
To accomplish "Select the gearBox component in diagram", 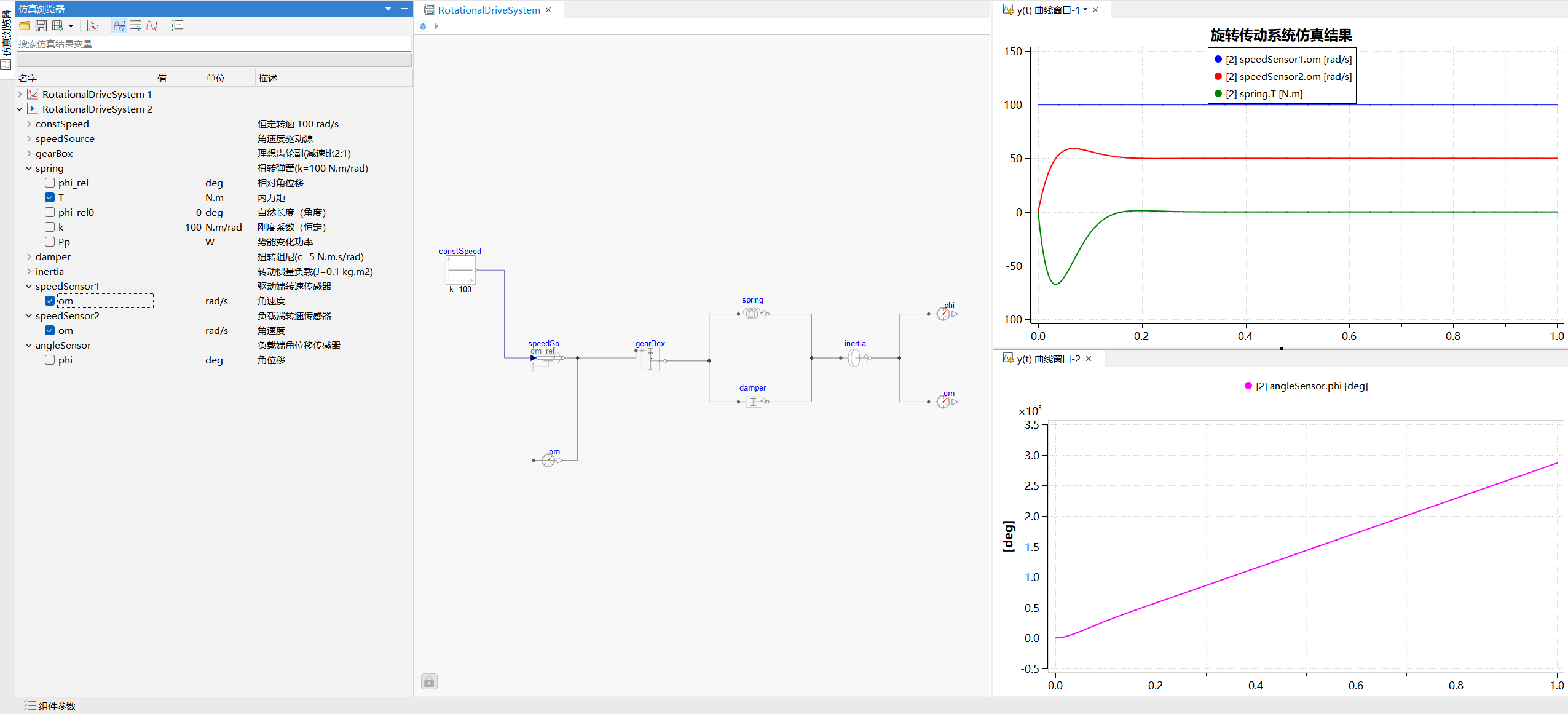I will (x=650, y=359).
